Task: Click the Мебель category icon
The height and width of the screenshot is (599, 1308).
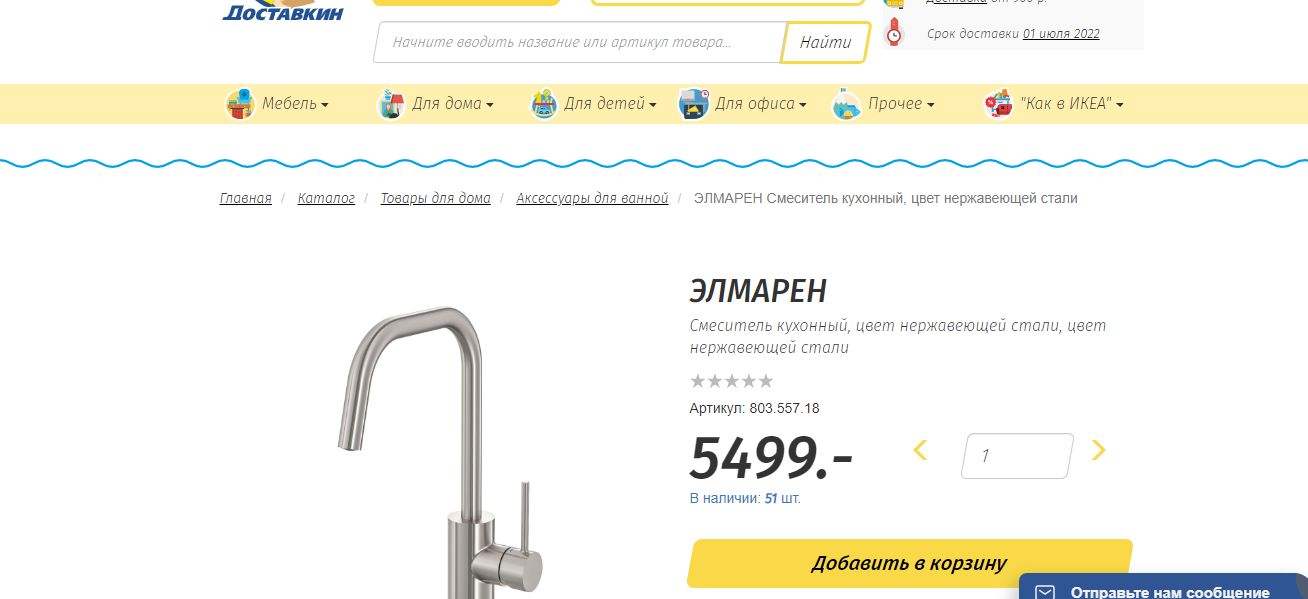Action: [x=240, y=104]
